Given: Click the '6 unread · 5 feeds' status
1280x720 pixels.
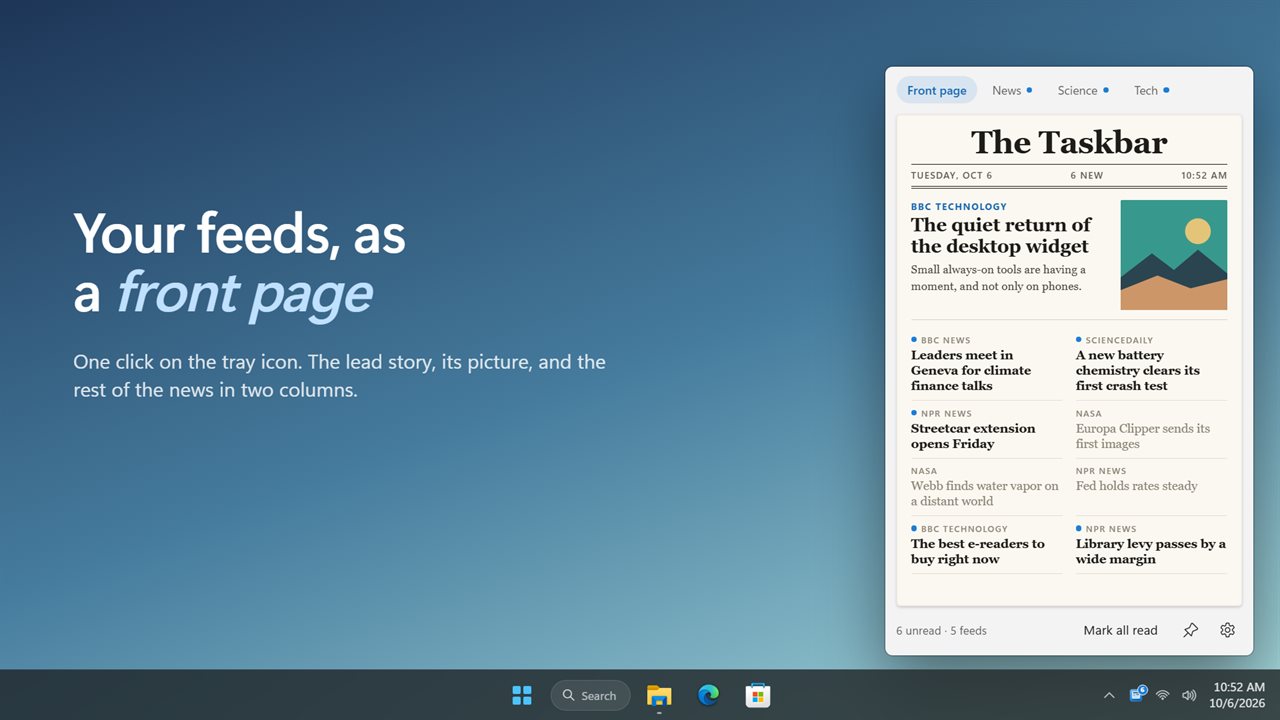Looking at the screenshot, I should pos(941,630).
